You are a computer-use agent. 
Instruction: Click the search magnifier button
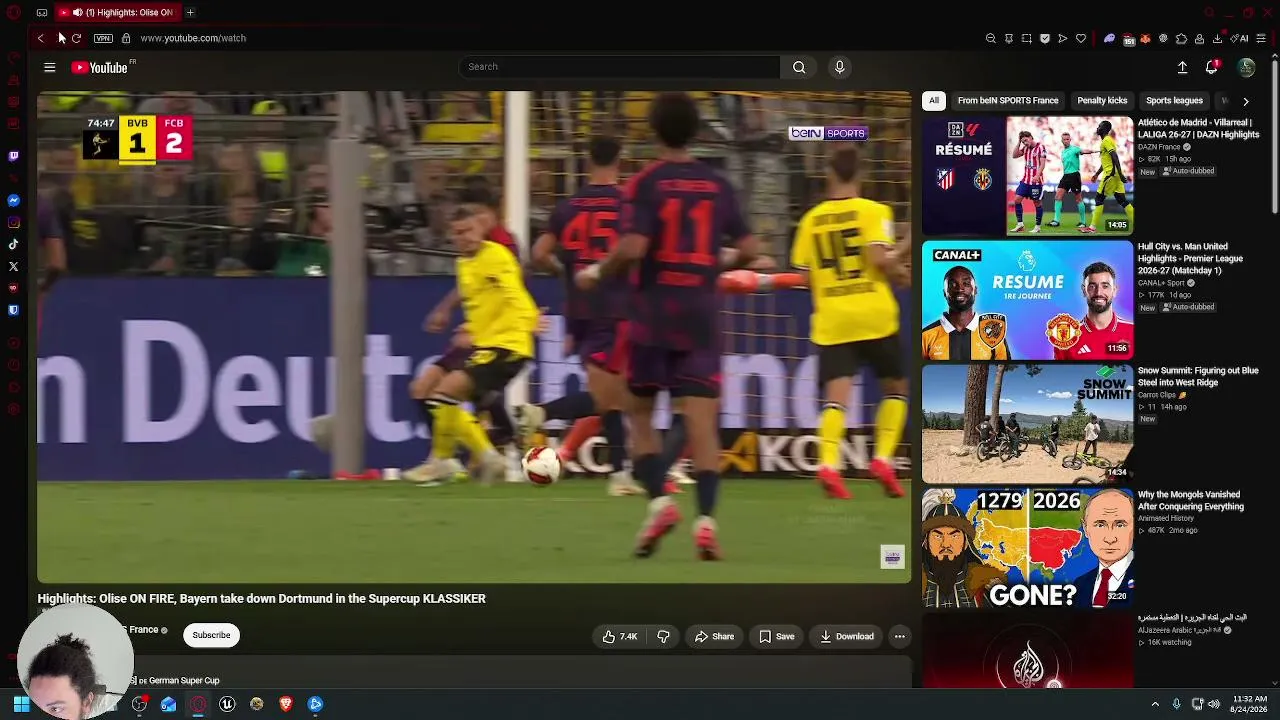tap(799, 67)
